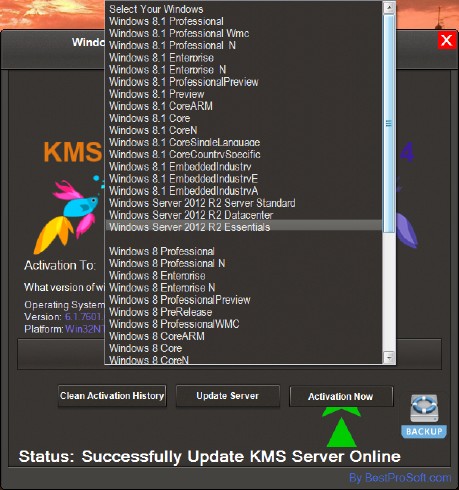Close the KMS activator window

447,41
